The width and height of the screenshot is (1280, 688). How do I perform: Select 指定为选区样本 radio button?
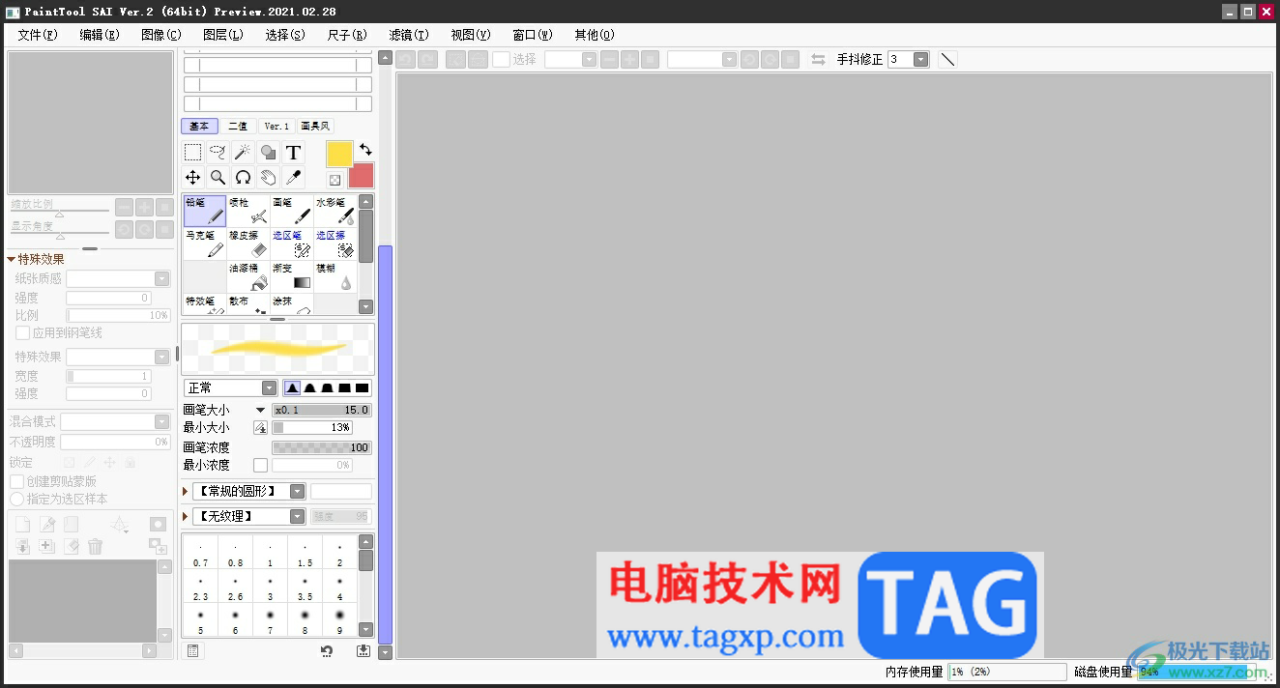click(17, 498)
